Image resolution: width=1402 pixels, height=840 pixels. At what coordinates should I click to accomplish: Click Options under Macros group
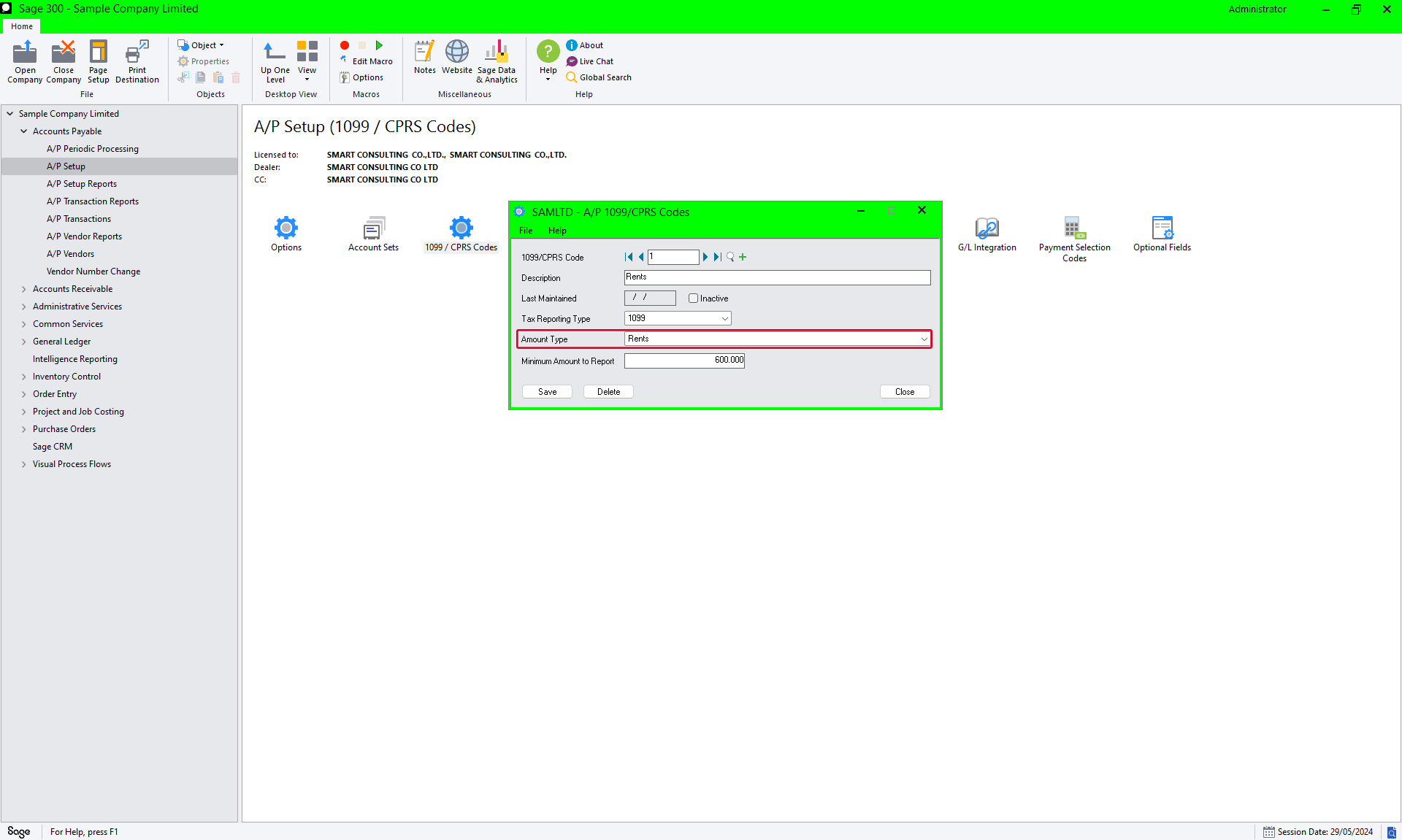click(361, 77)
